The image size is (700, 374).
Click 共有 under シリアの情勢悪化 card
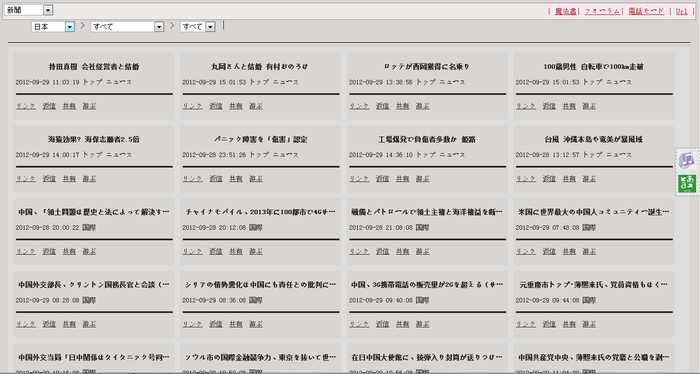pyautogui.click(x=236, y=324)
